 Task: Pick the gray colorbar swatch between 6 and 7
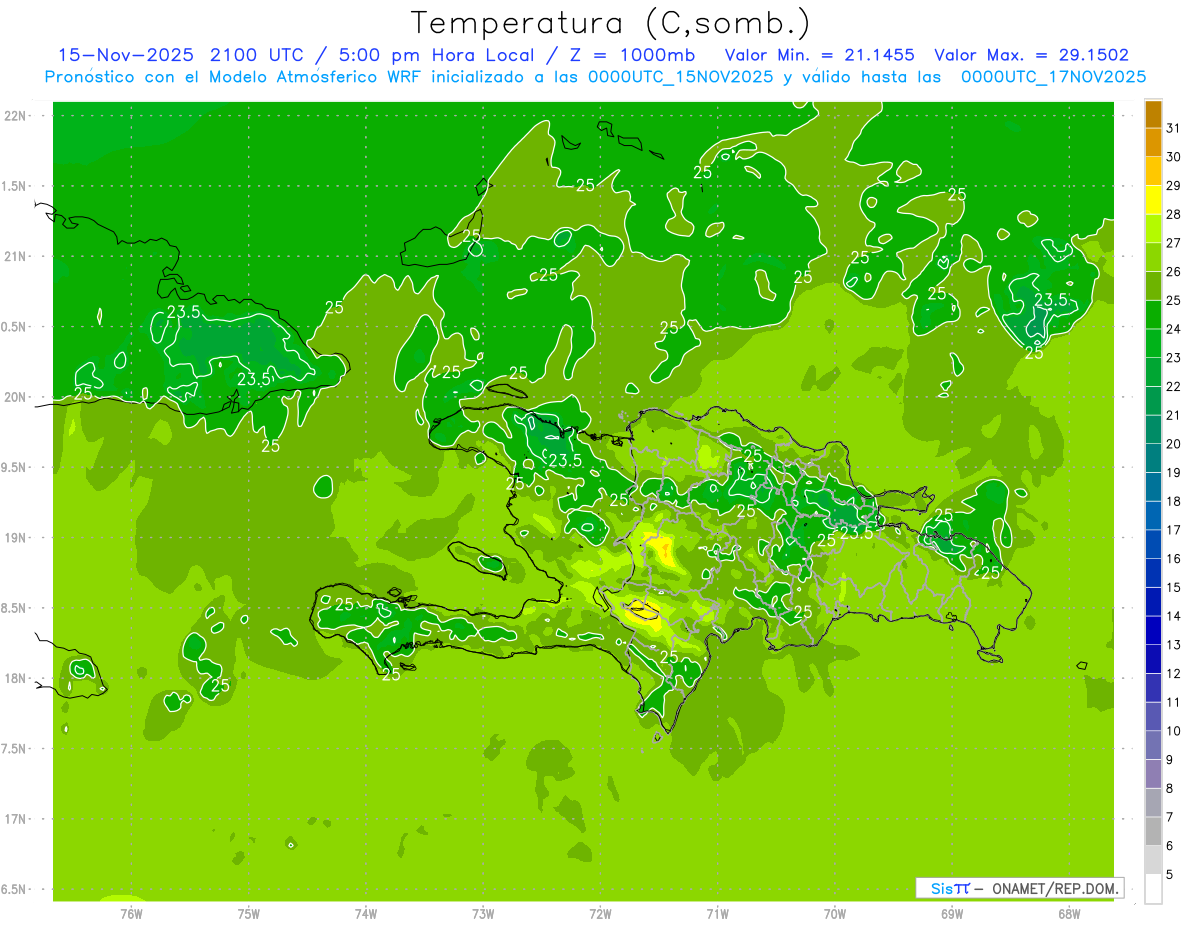pos(1153,832)
